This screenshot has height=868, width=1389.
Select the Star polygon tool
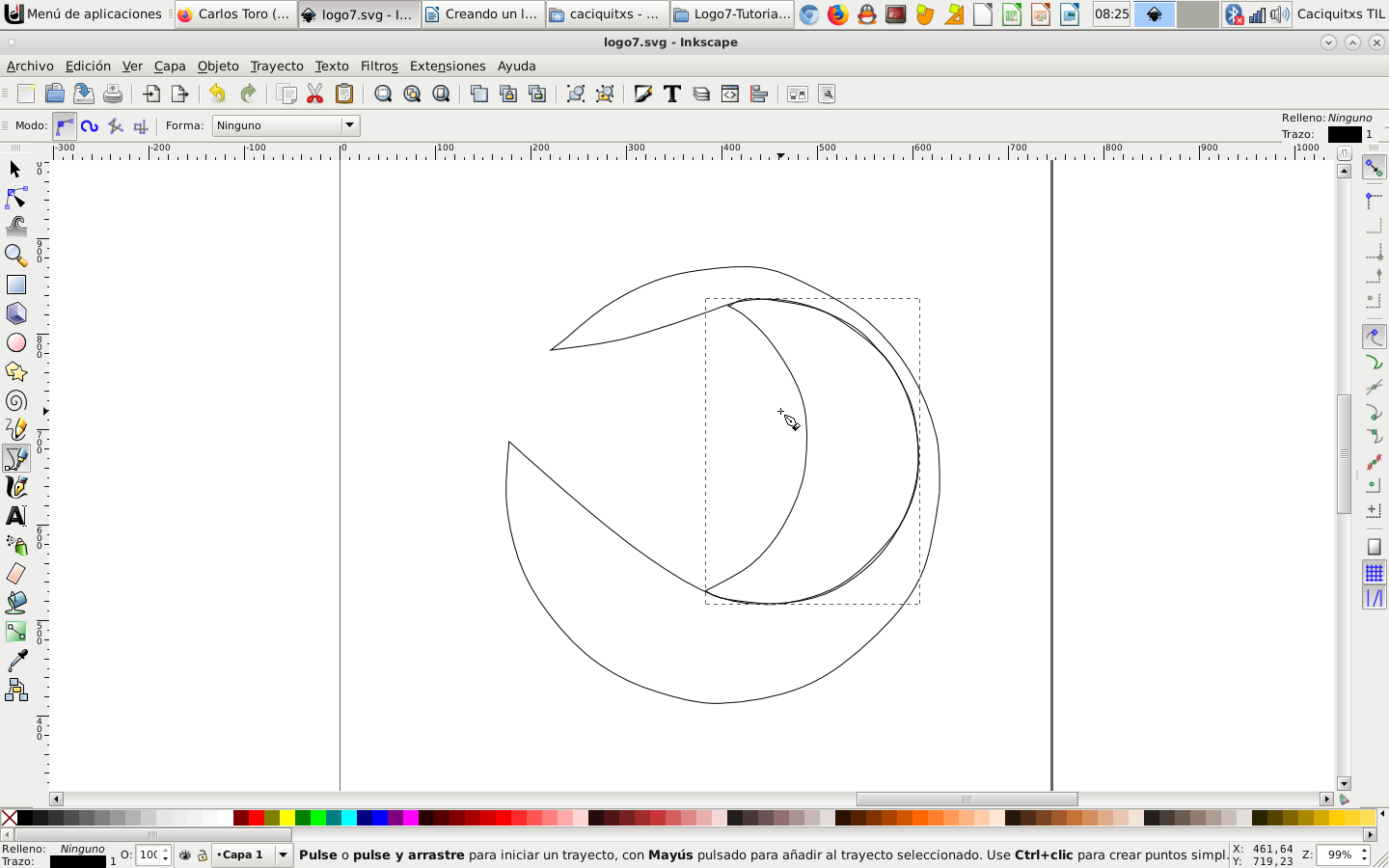click(15, 371)
